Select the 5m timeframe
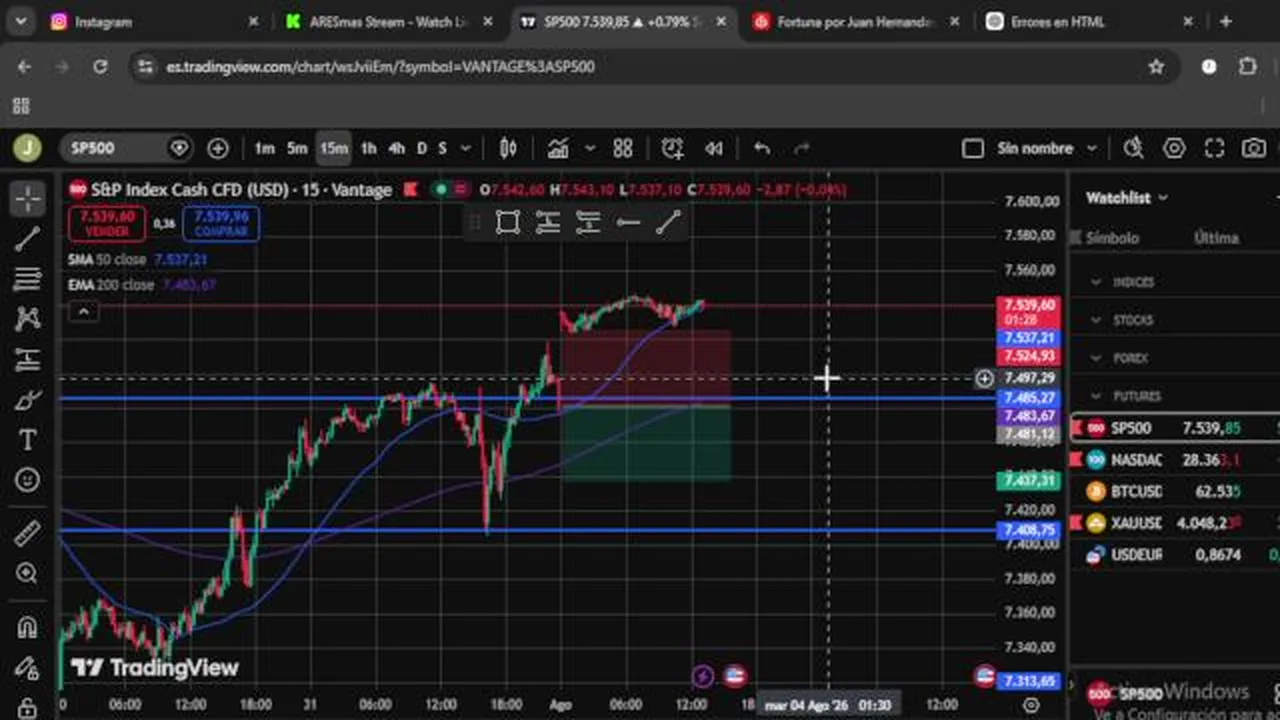This screenshot has width=1280, height=720. pos(297,148)
